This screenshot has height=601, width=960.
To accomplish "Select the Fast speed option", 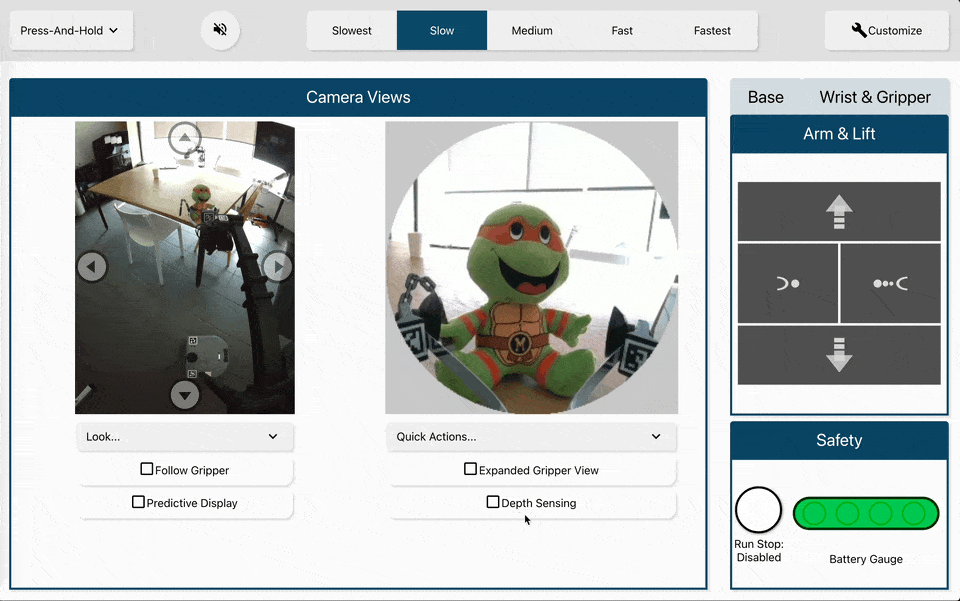I will tap(622, 31).
